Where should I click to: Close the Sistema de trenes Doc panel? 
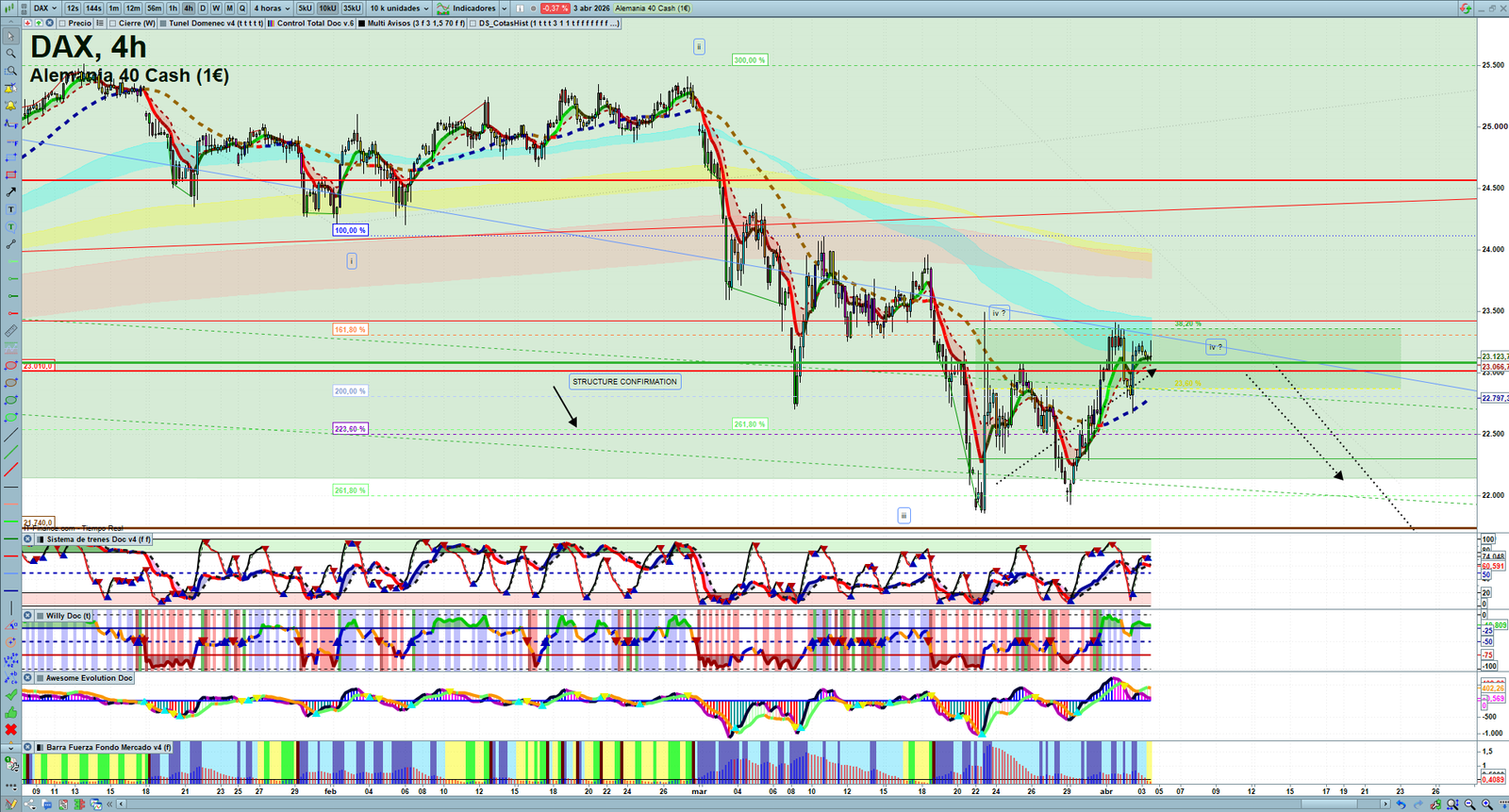pos(27,539)
